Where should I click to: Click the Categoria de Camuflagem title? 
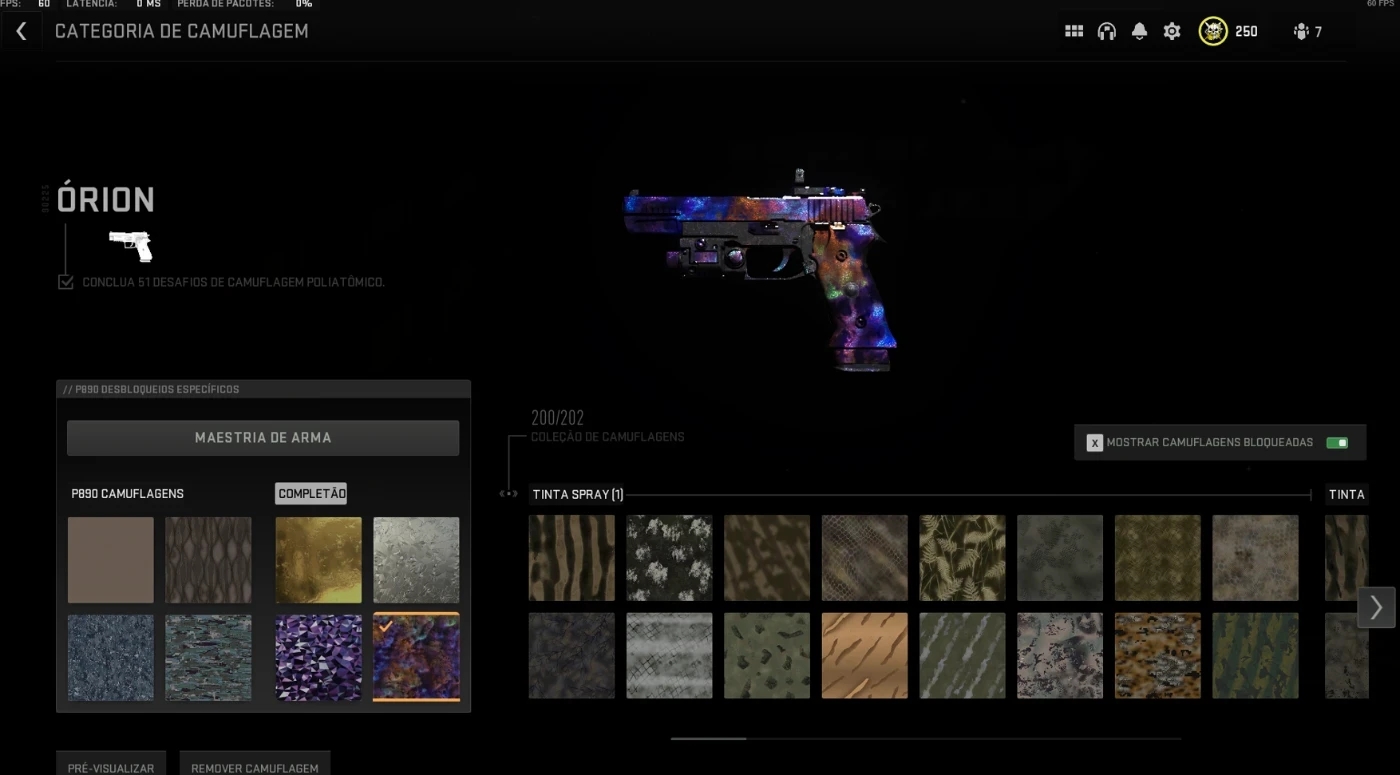point(182,31)
